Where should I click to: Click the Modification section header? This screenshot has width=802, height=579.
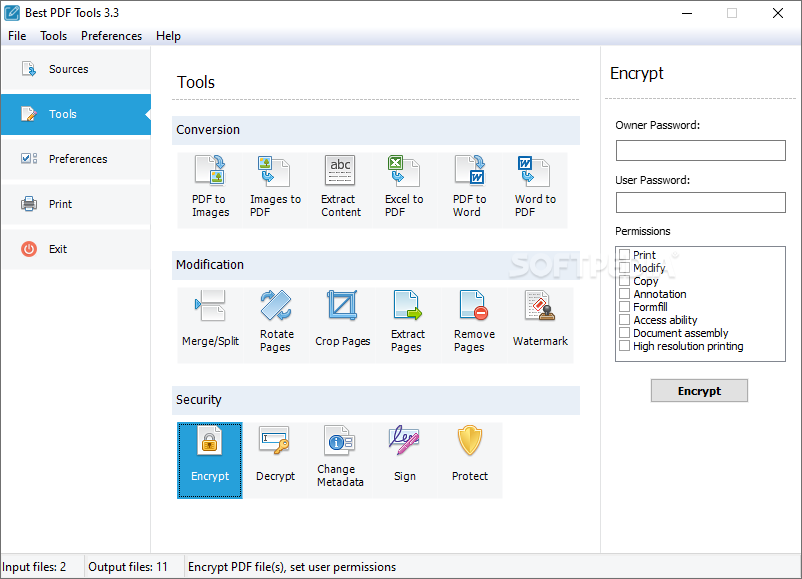376,265
